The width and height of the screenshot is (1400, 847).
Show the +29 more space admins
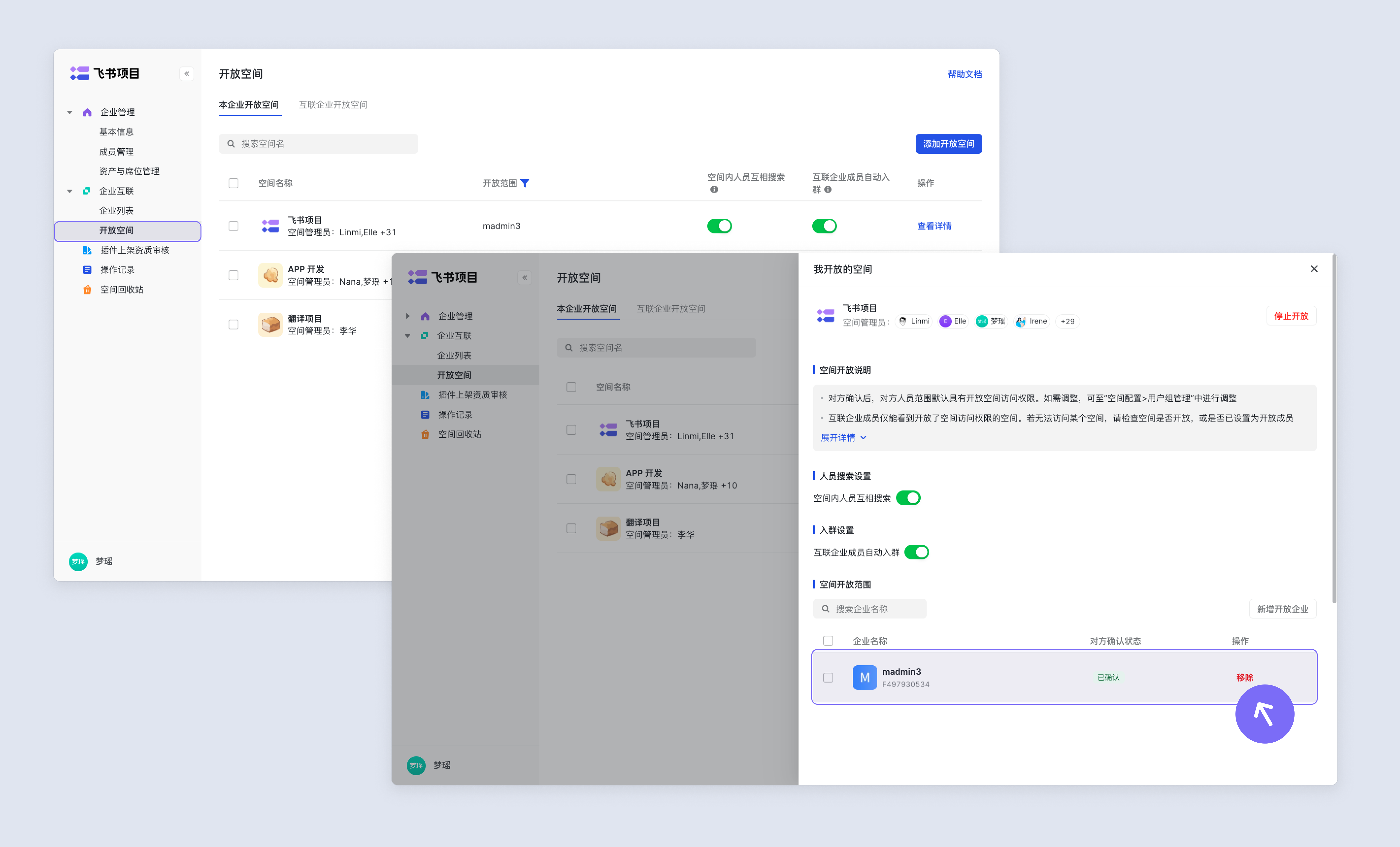click(x=1068, y=322)
